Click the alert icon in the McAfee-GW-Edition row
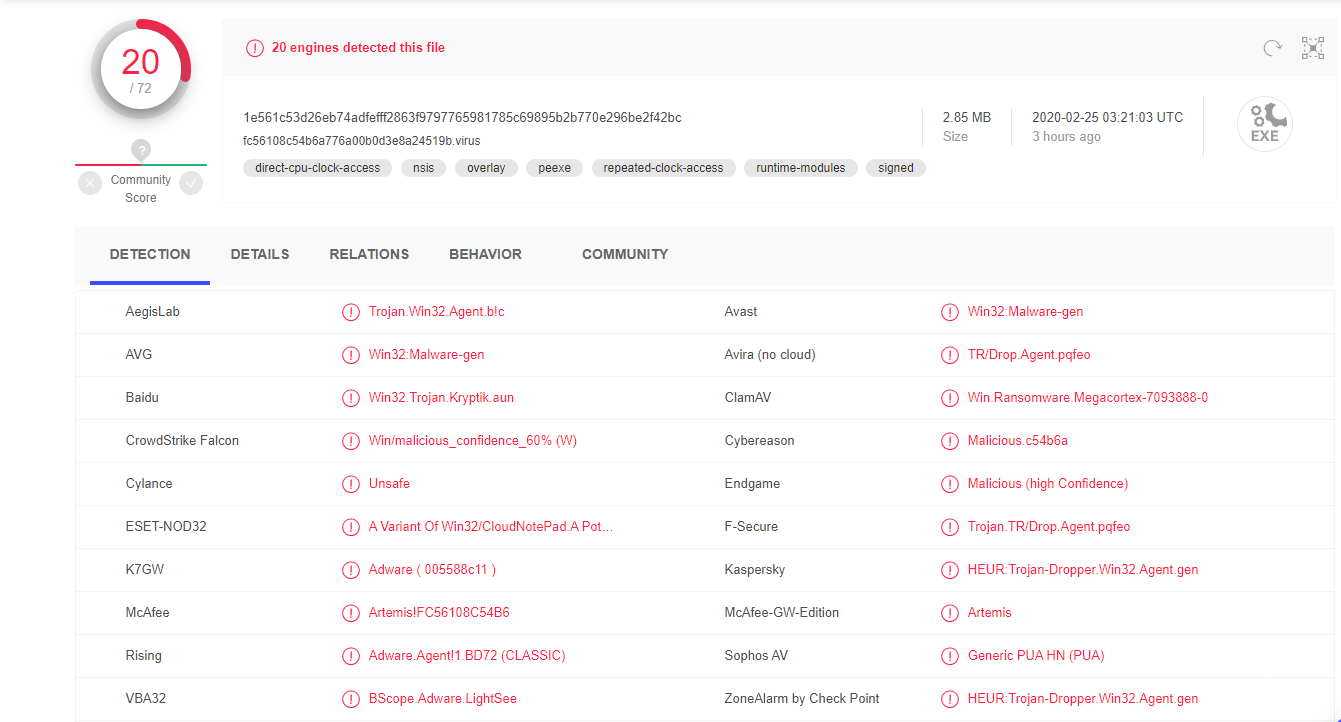 pyautogui.click(x=950, y=613)
